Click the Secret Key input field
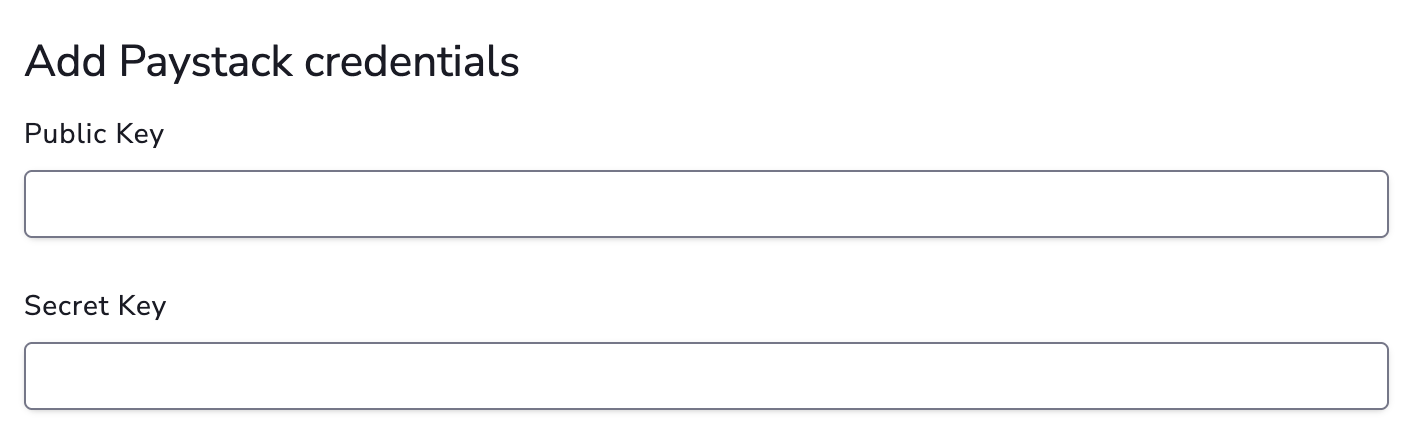The width and height of the screenshot is (1418, 434). (706, 376)
